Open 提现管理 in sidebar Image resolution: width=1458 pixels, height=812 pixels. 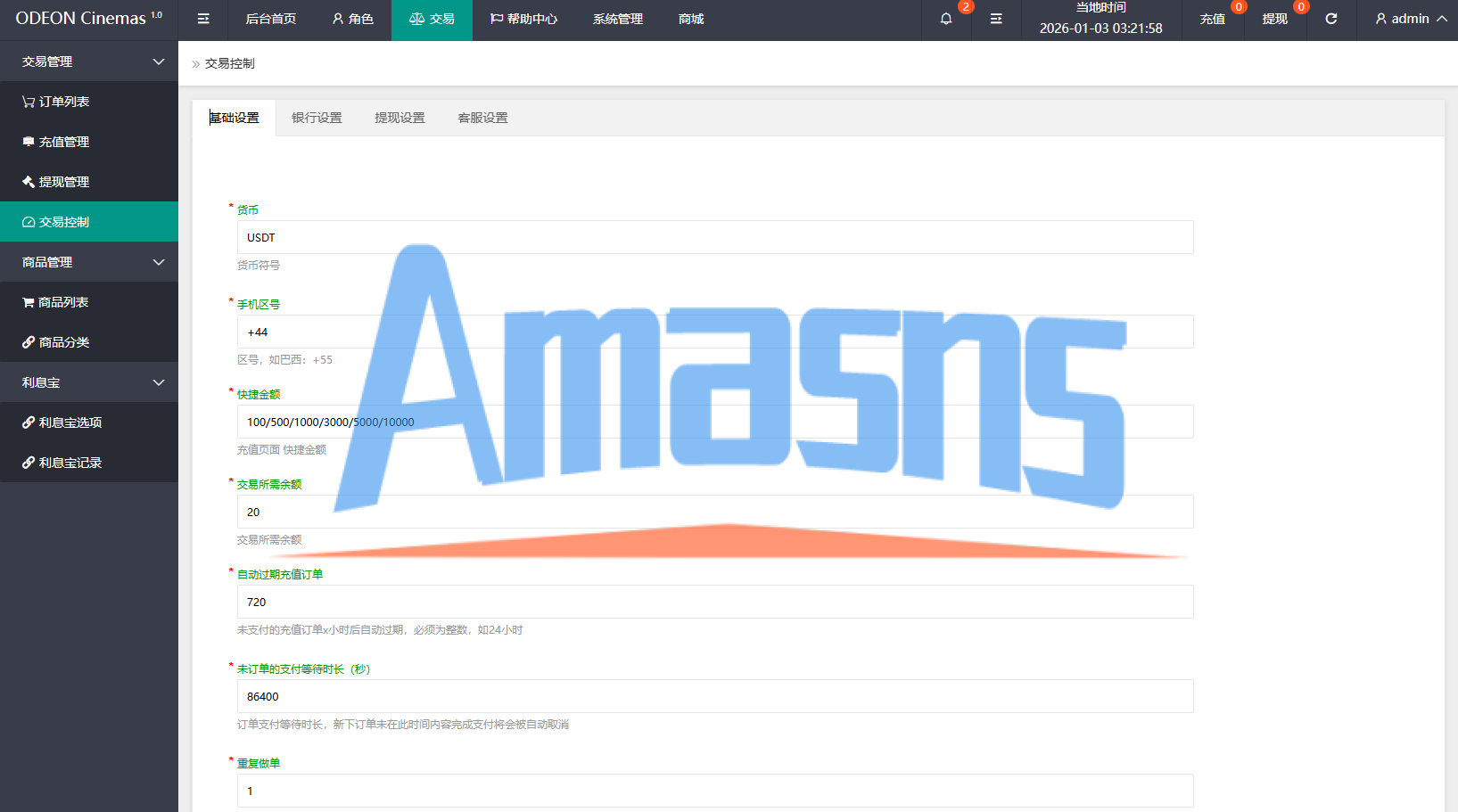click(89, 182)
